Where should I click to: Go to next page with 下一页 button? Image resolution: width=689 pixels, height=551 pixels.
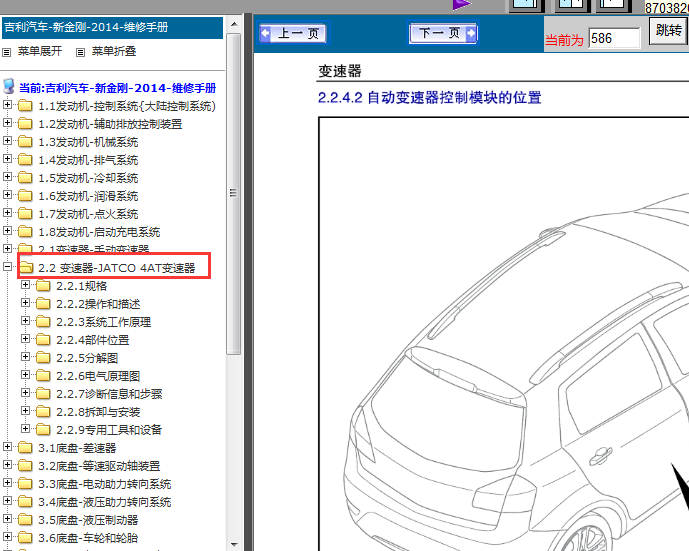tap(443, 33)
